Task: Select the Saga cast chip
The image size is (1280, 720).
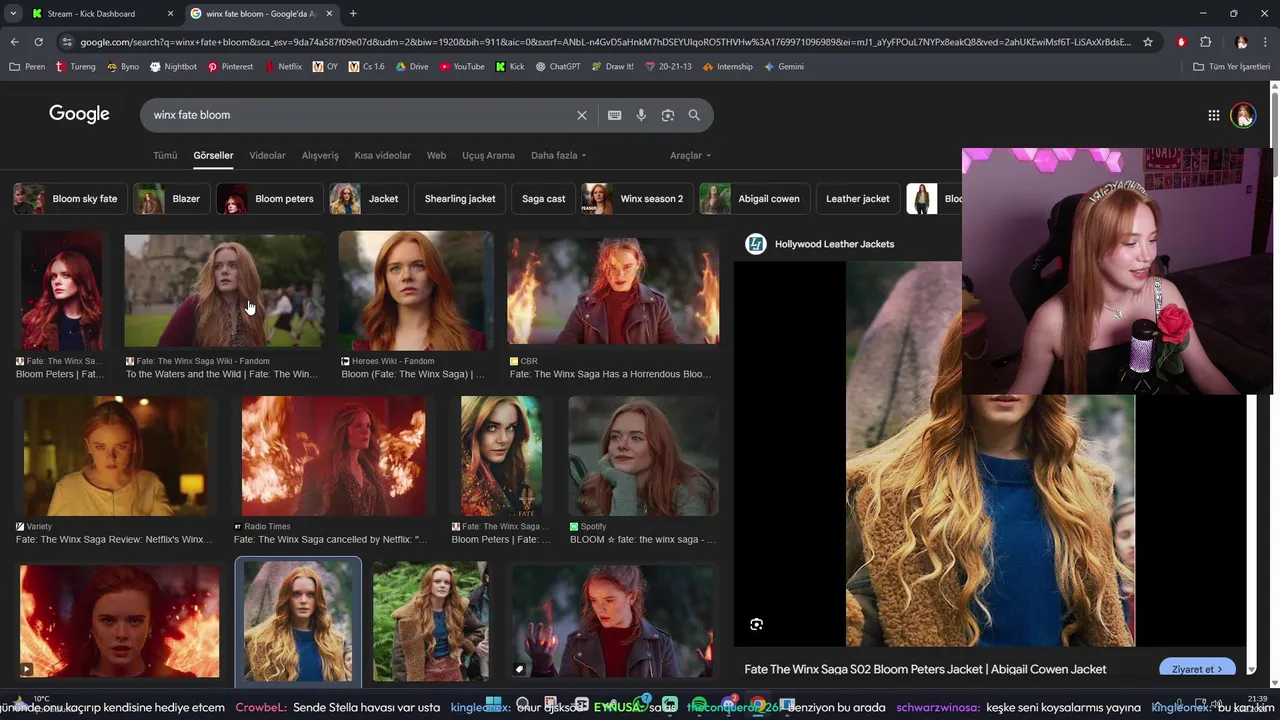Action: 543,199
